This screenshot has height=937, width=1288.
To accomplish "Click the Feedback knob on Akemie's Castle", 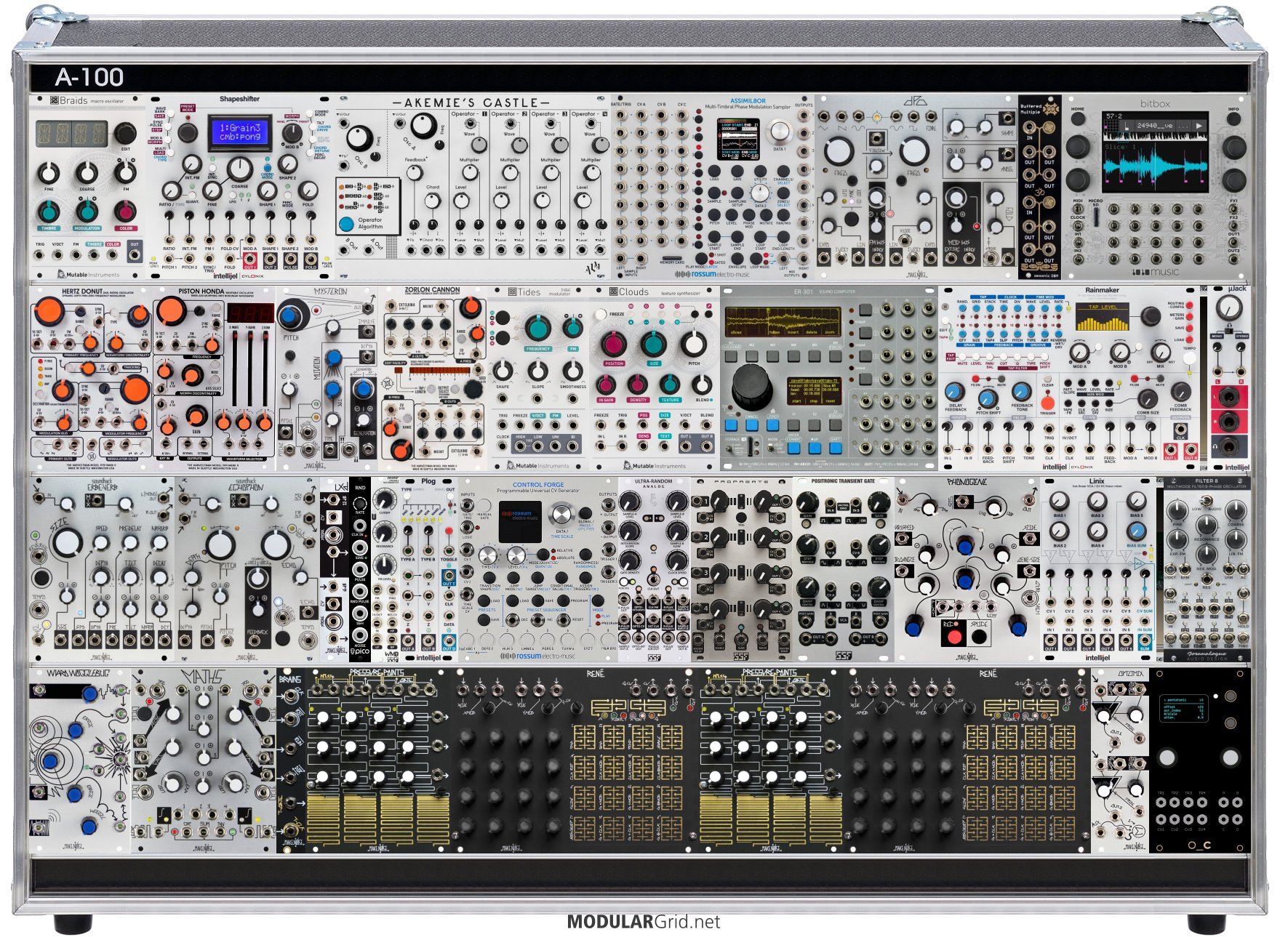I will pos(415,173).
